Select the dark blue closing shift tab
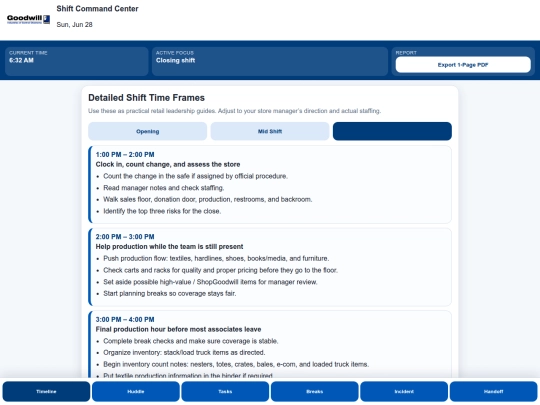The width and height of the screenshot is (540, 405). click(392, 131)
